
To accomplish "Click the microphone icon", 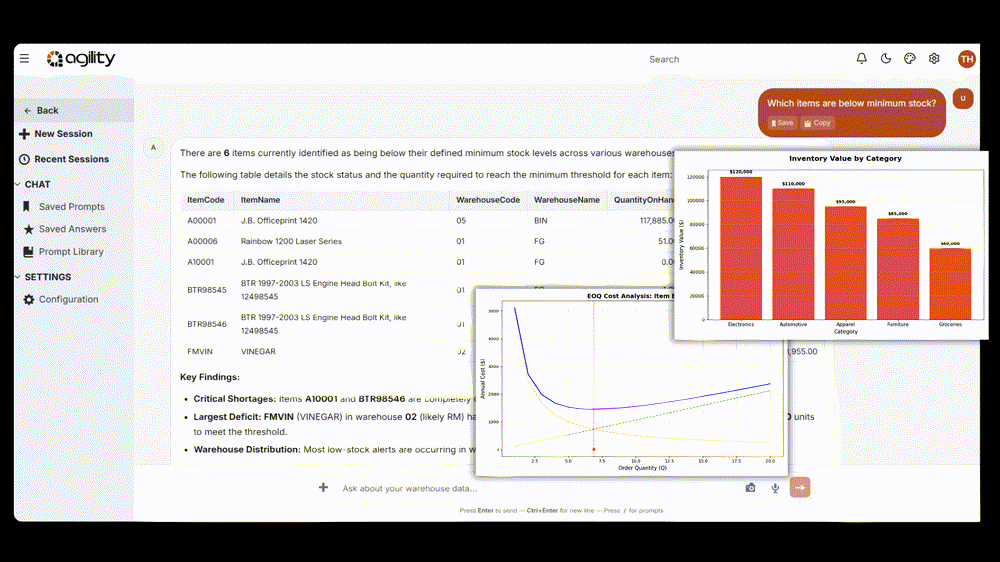I will 775,488.
